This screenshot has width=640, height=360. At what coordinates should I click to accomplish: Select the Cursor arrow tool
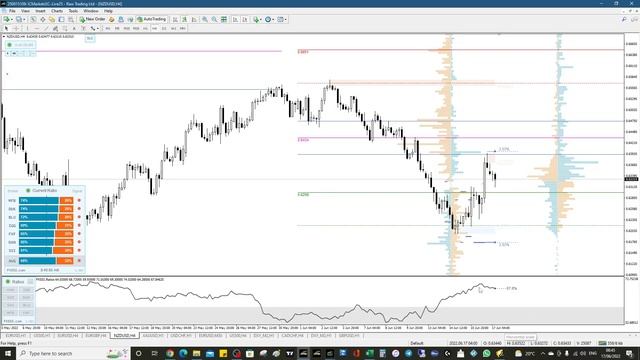[6, 29]
